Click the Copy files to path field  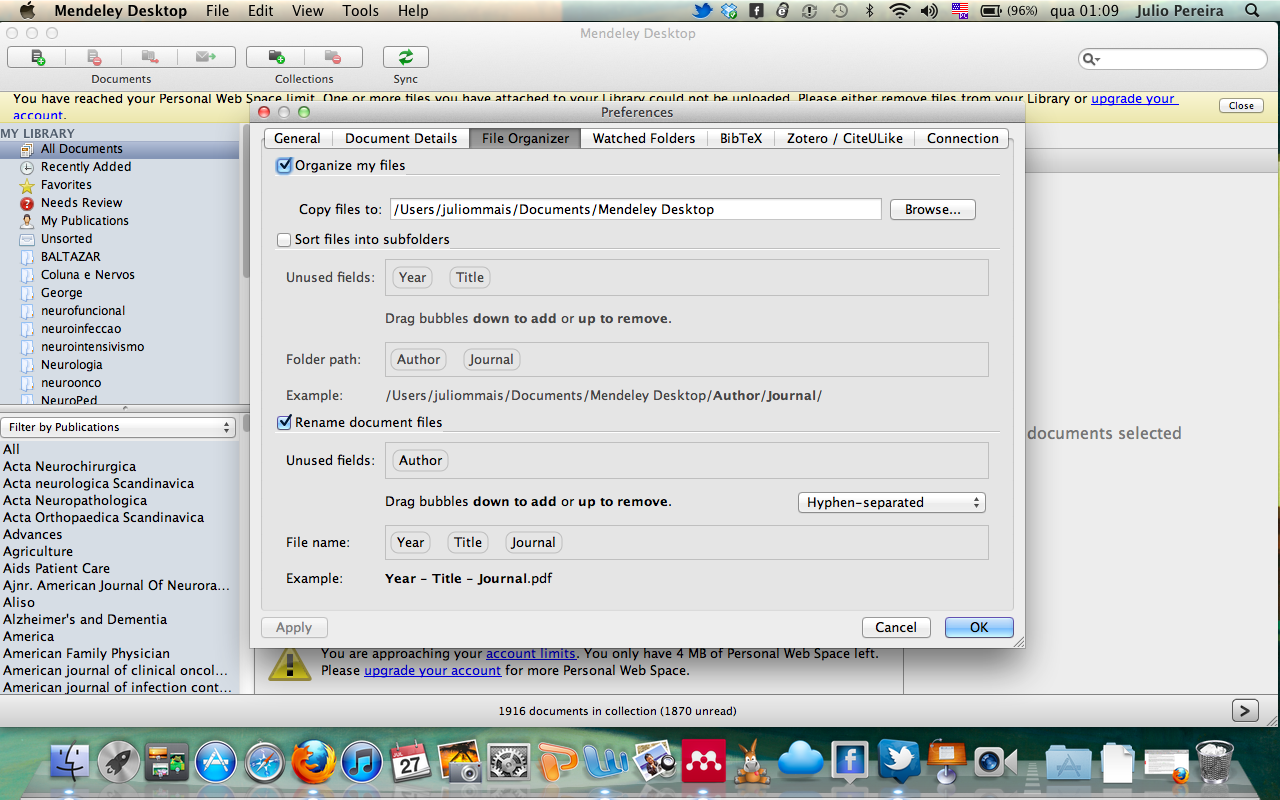(635, 209)
